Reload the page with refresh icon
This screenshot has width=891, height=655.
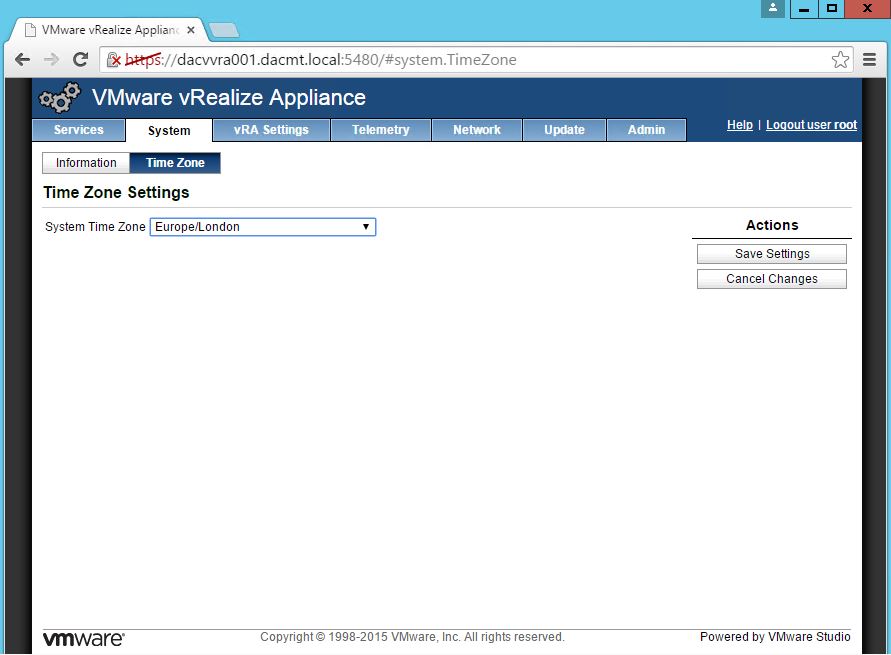tap(81, 59)
